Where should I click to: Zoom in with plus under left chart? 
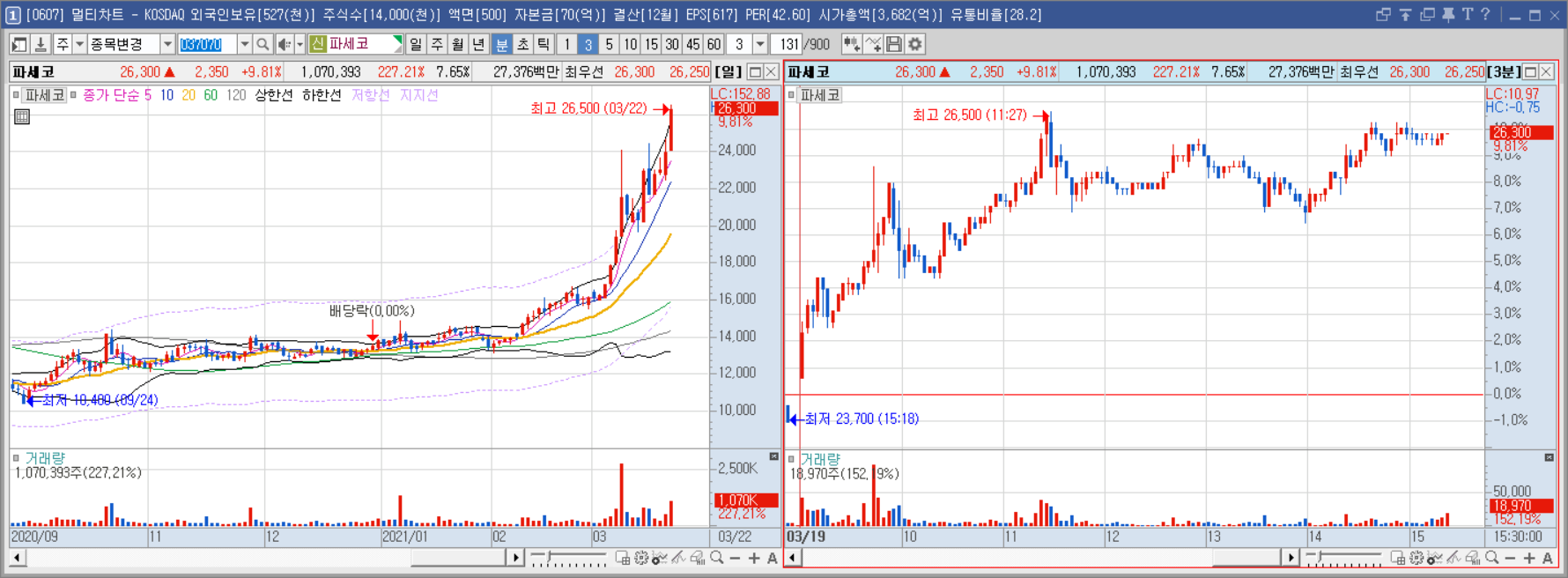coord(754,559)
